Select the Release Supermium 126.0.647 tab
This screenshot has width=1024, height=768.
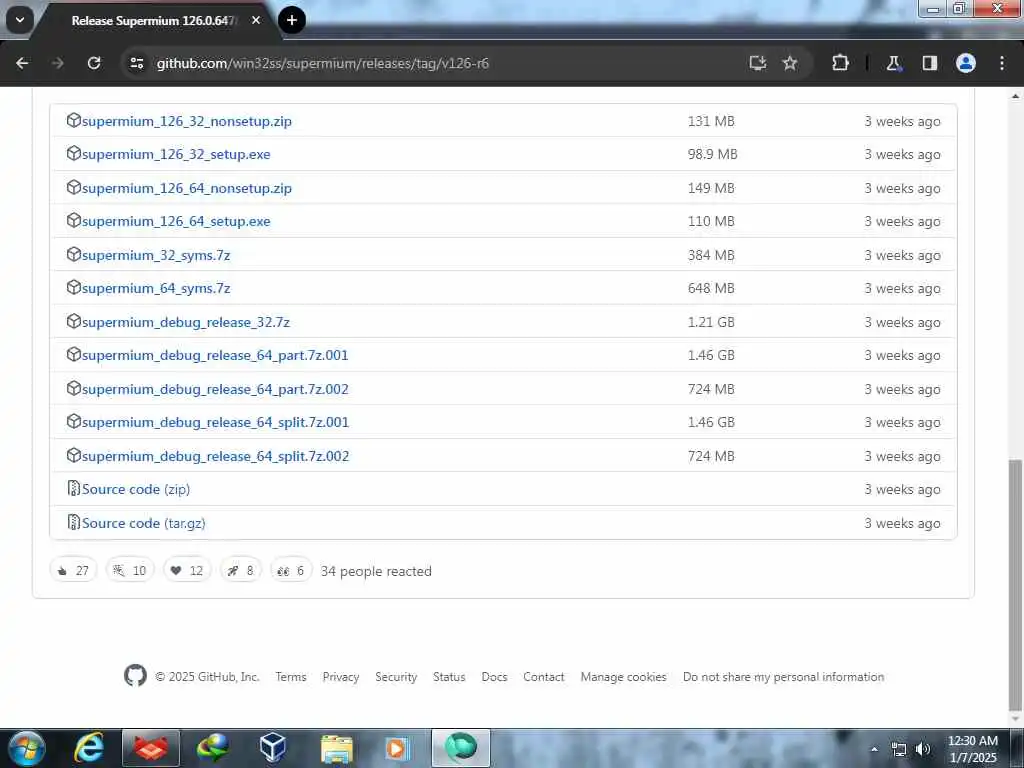[153, 21]
